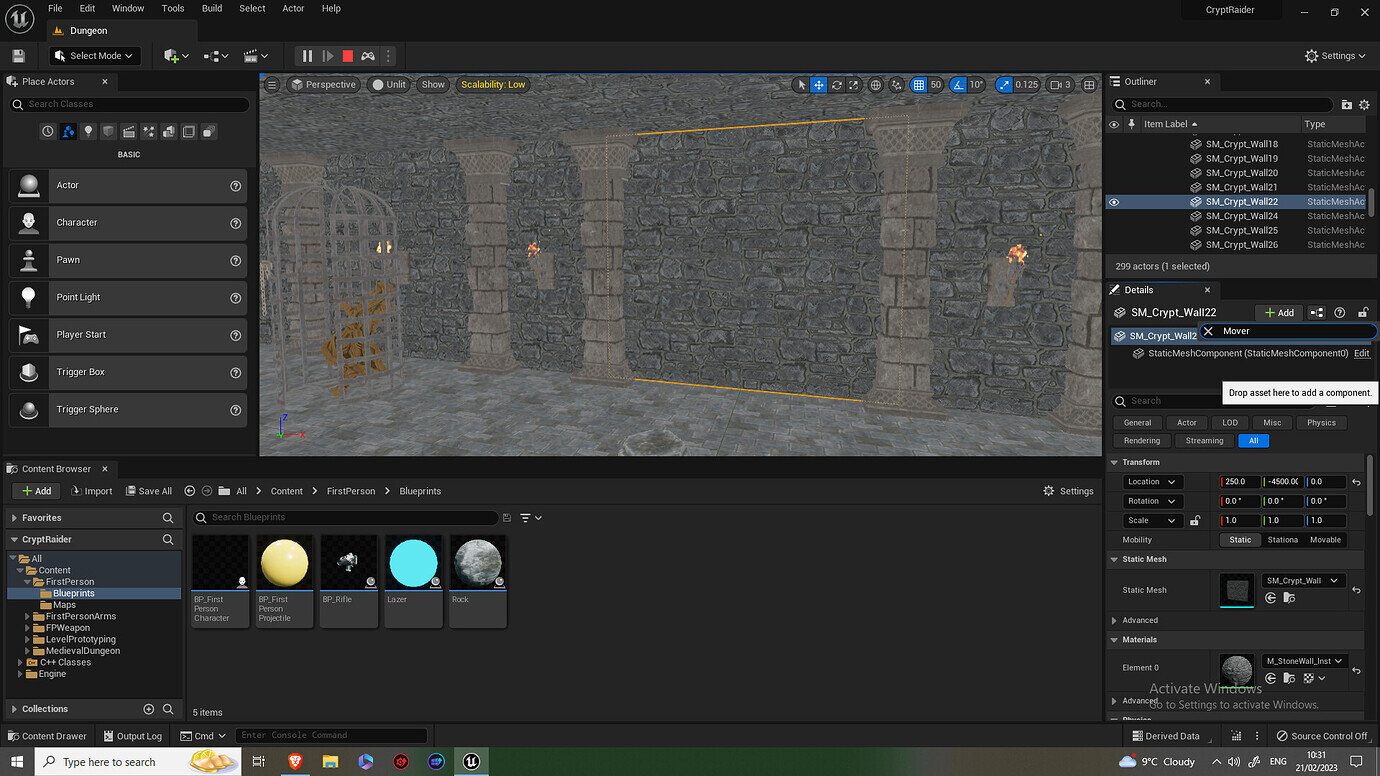1380x776 pixels.
Task: Lock the Details panel with padlock icon
Action: click(x=1362, y=313)
